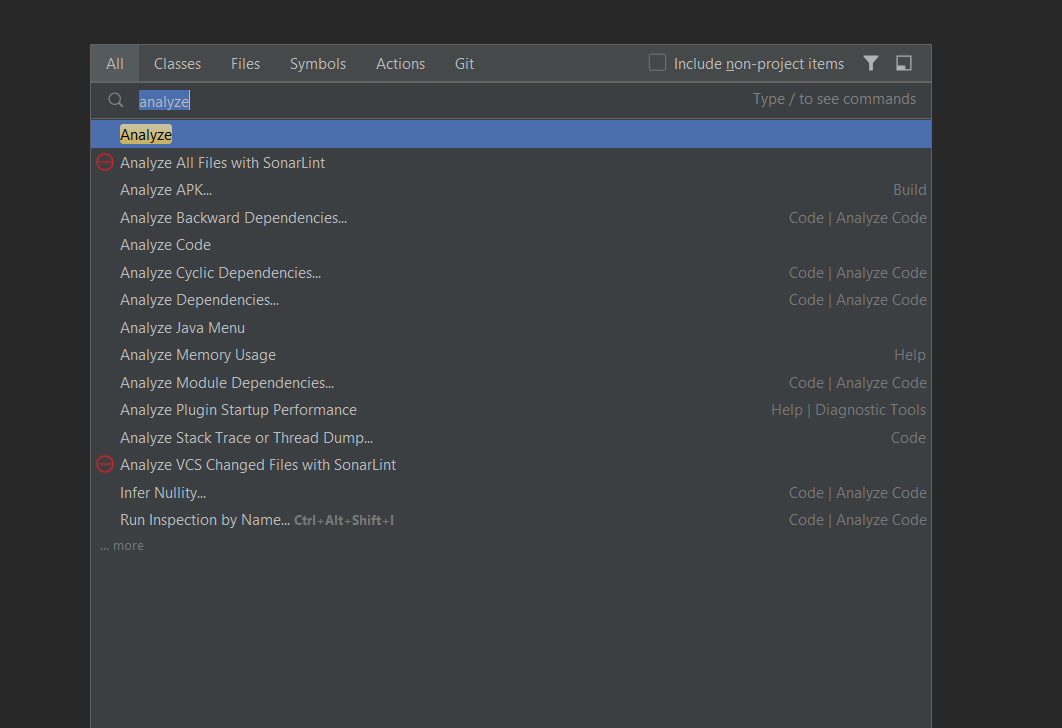The image size is (1062, 728).
Task: Click the open-in-tool-window icon
Action: 903,62
